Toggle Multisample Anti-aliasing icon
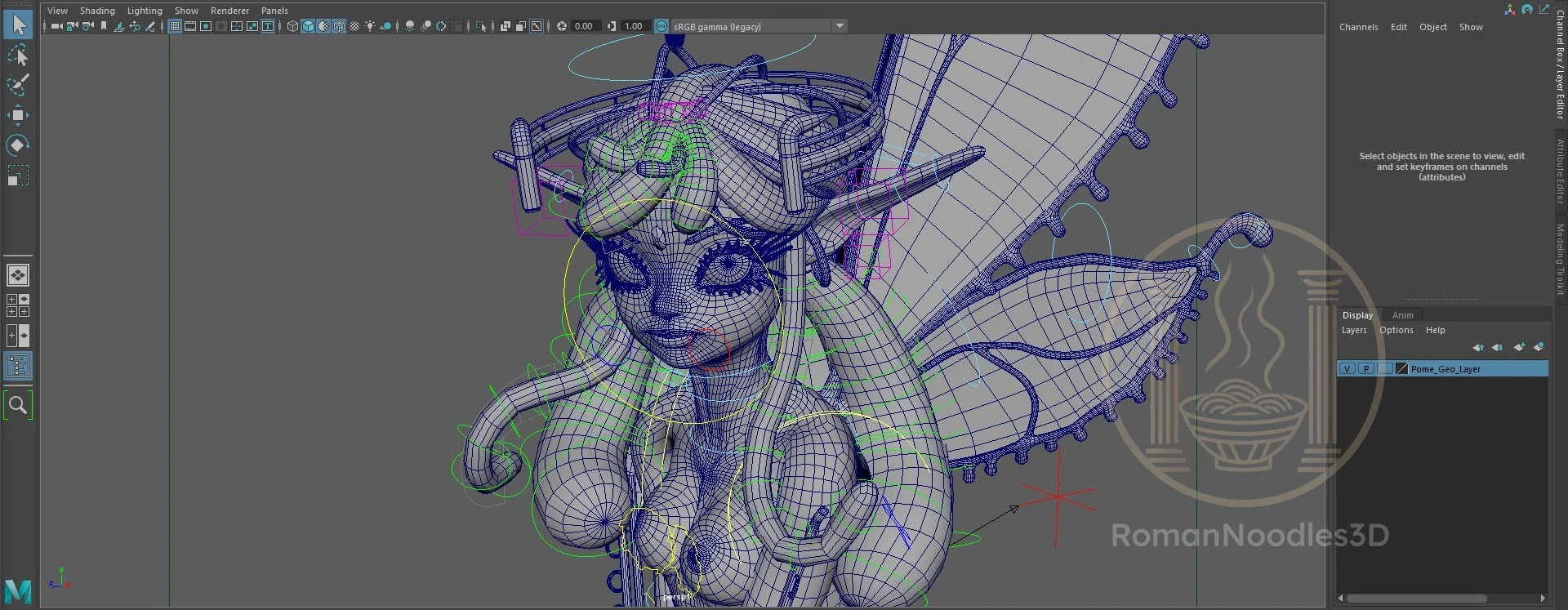1568x610 pixels. 441,26
